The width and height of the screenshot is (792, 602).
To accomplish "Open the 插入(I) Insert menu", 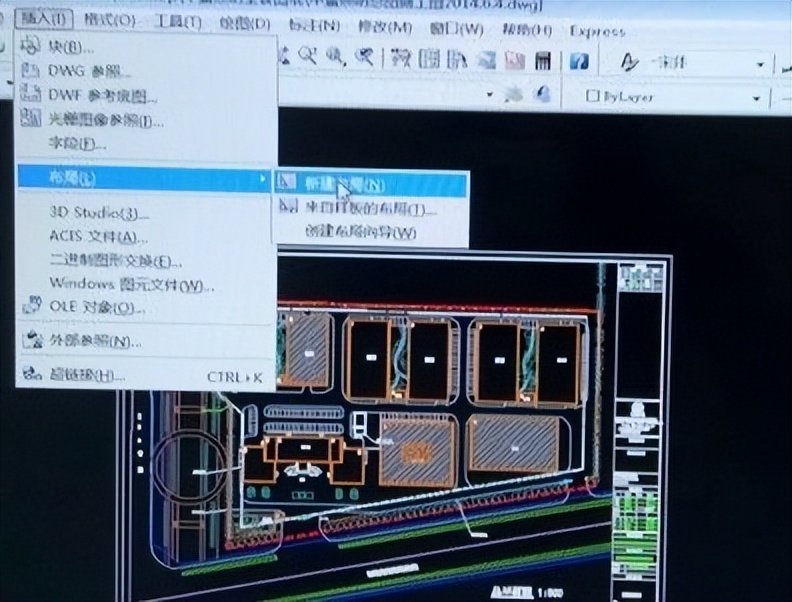I will click(x=44, y=20).
